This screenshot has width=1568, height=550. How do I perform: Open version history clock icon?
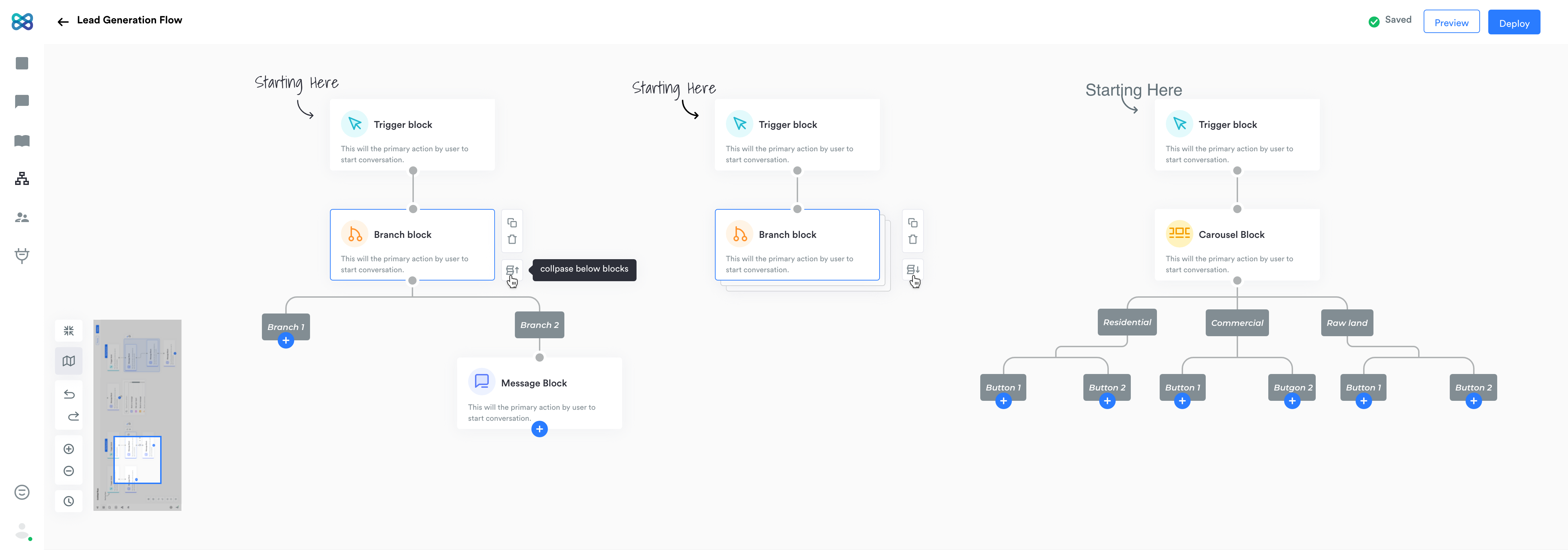coord(69,501)
